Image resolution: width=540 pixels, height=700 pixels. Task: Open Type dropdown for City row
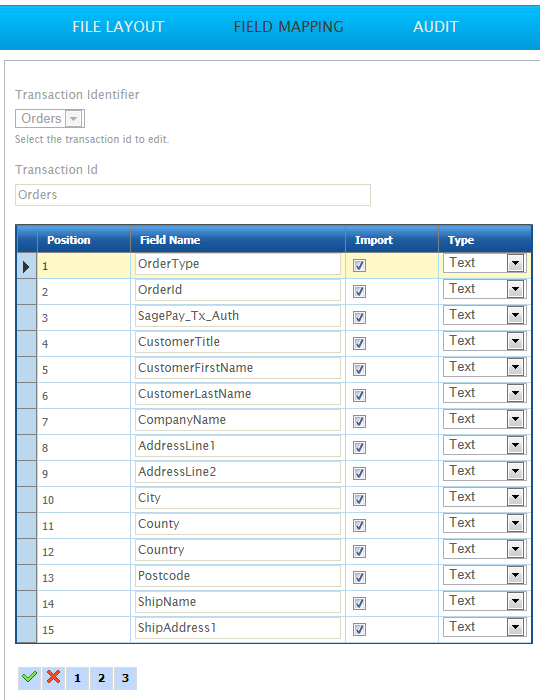click(515, 497)
